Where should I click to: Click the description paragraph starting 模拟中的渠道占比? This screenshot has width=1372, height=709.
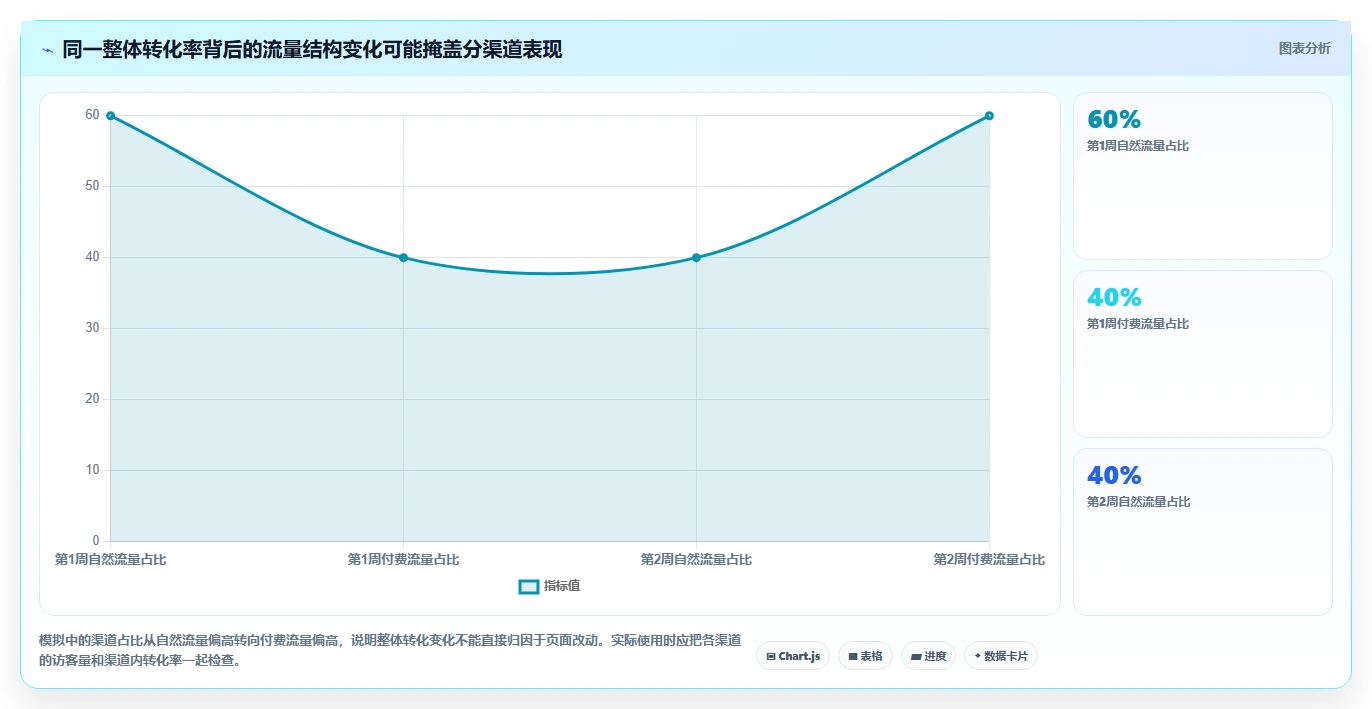[x=390, y=650]
